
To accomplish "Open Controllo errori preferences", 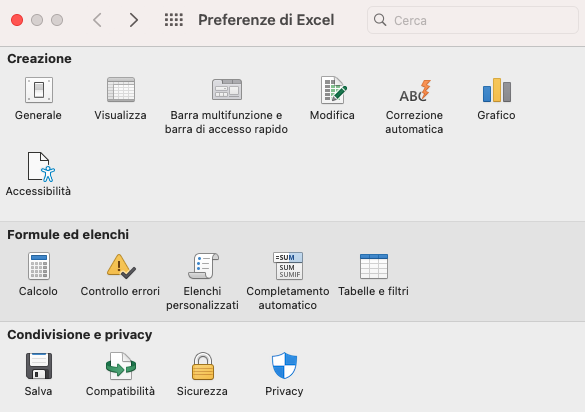I will coord(121,266).
